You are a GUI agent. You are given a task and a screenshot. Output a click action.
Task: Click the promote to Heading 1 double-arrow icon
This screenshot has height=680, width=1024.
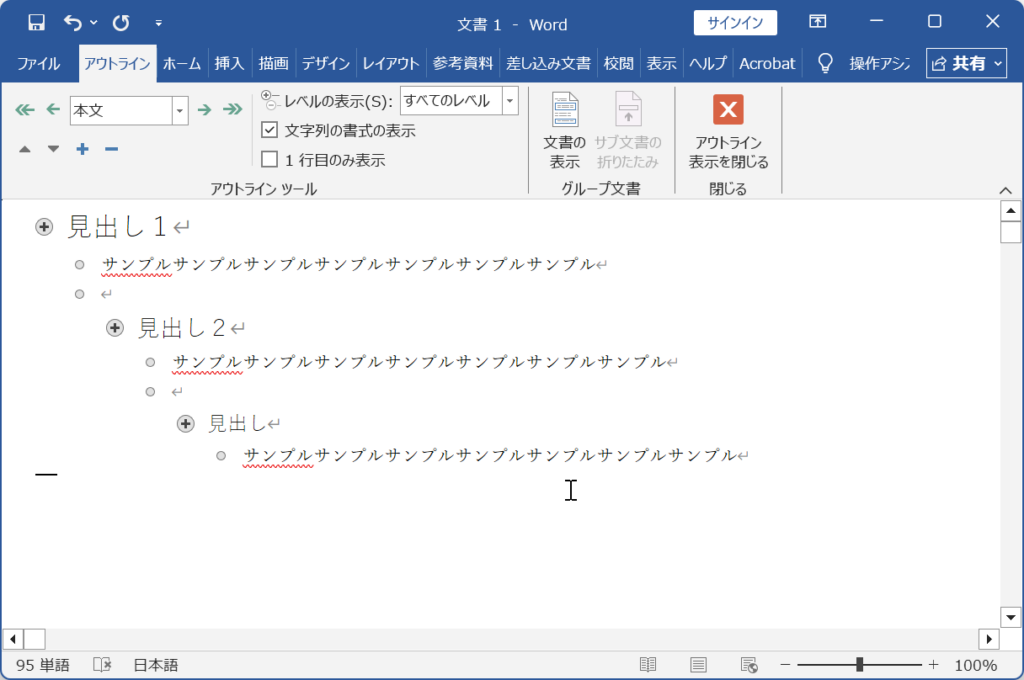(25, 110)
